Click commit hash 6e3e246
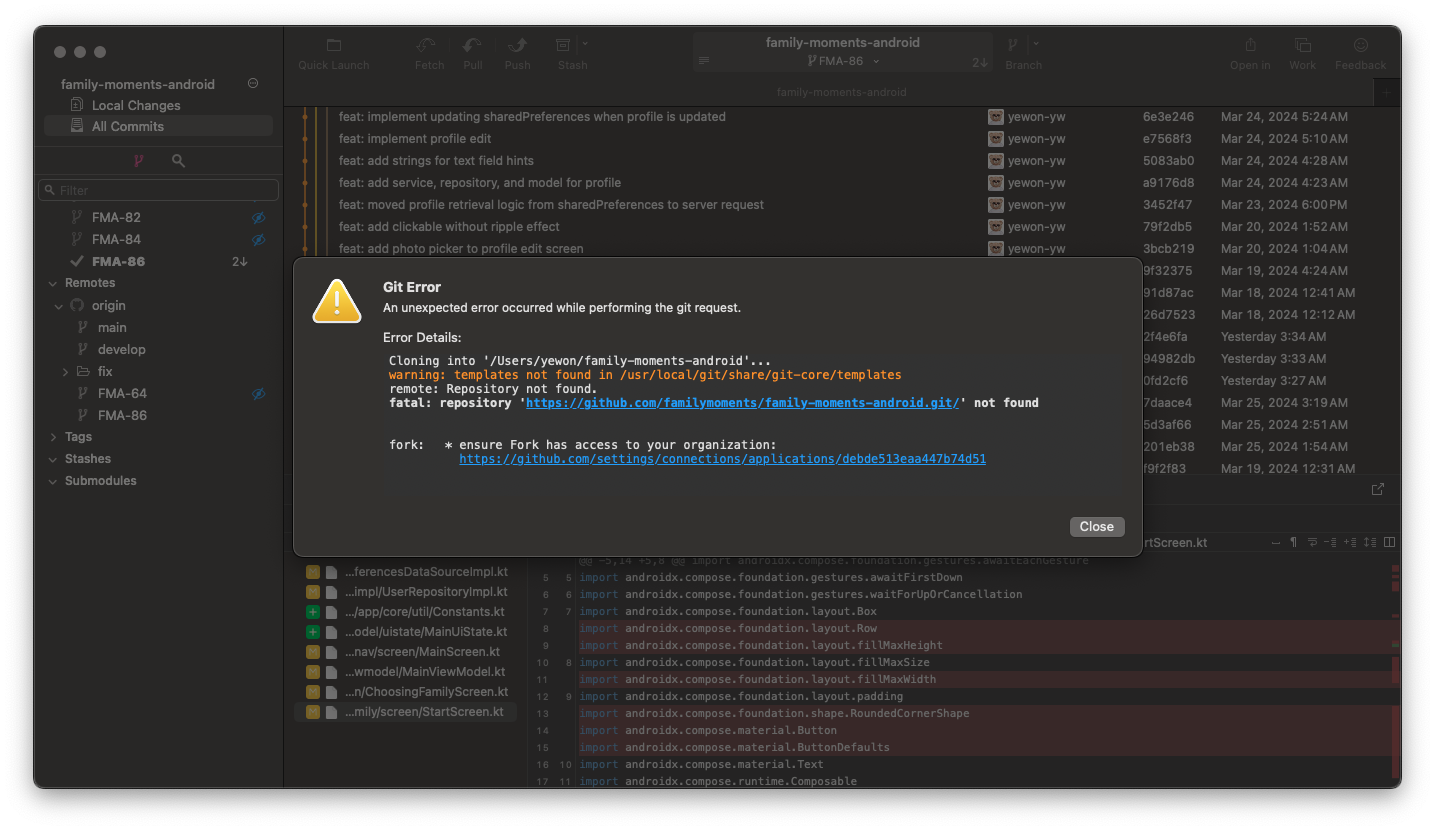This screenshot has height=830, width=1435. (x=1168, y=117)
